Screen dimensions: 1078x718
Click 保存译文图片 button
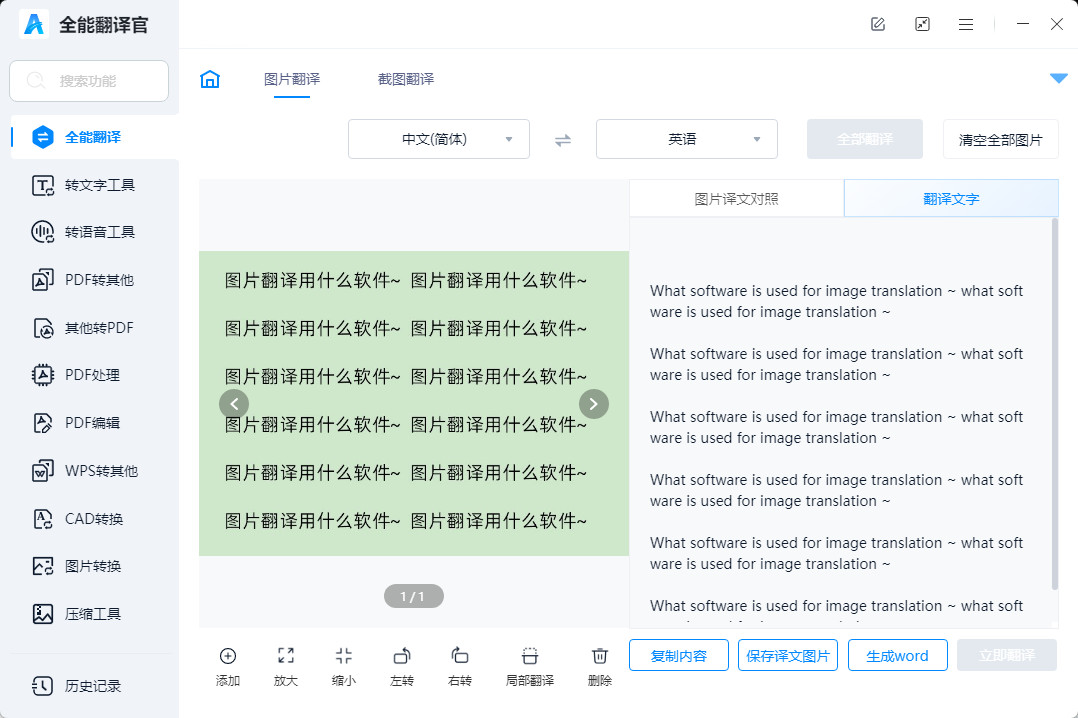(788, 655)
